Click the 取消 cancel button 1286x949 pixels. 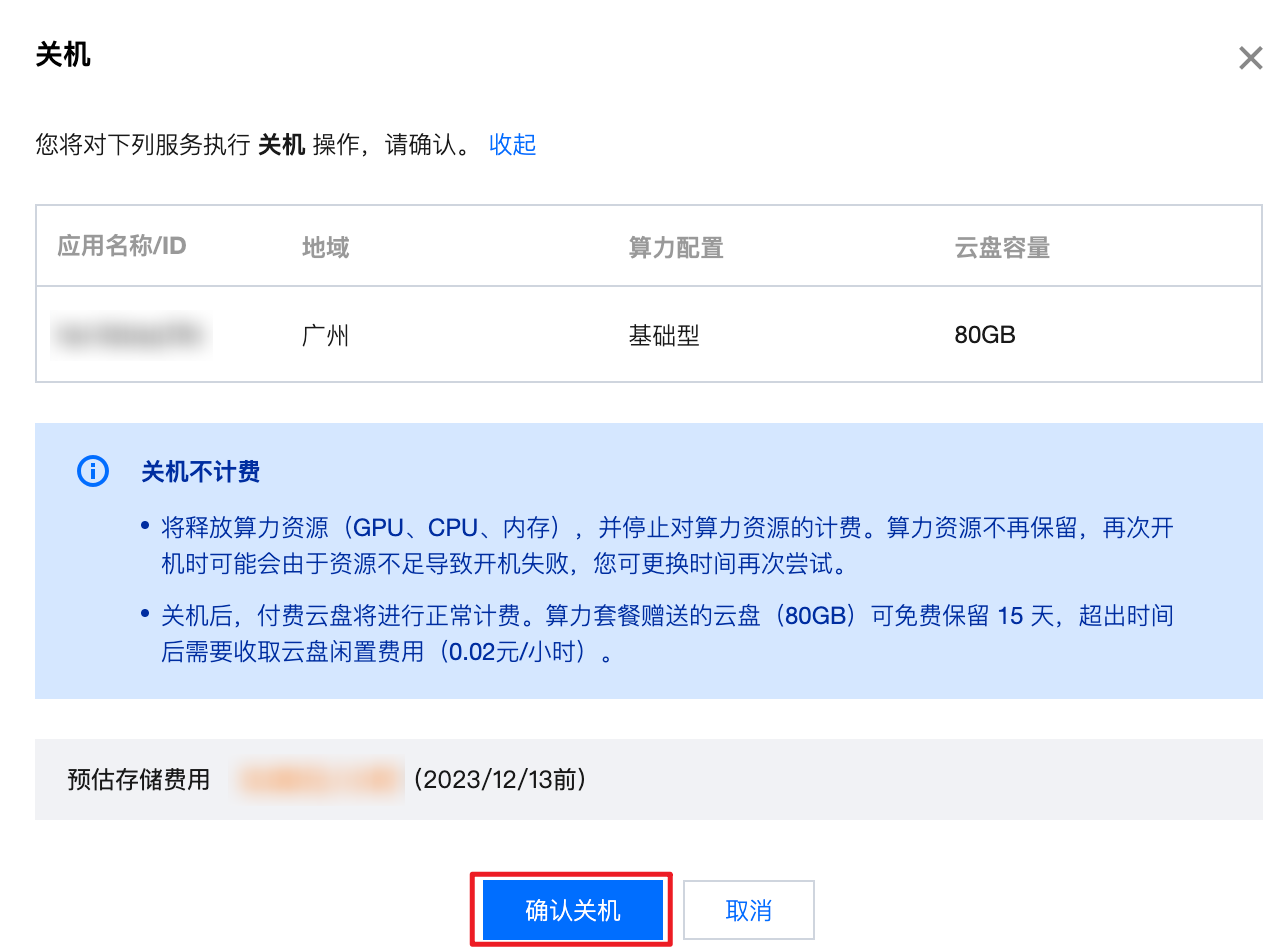749,910
